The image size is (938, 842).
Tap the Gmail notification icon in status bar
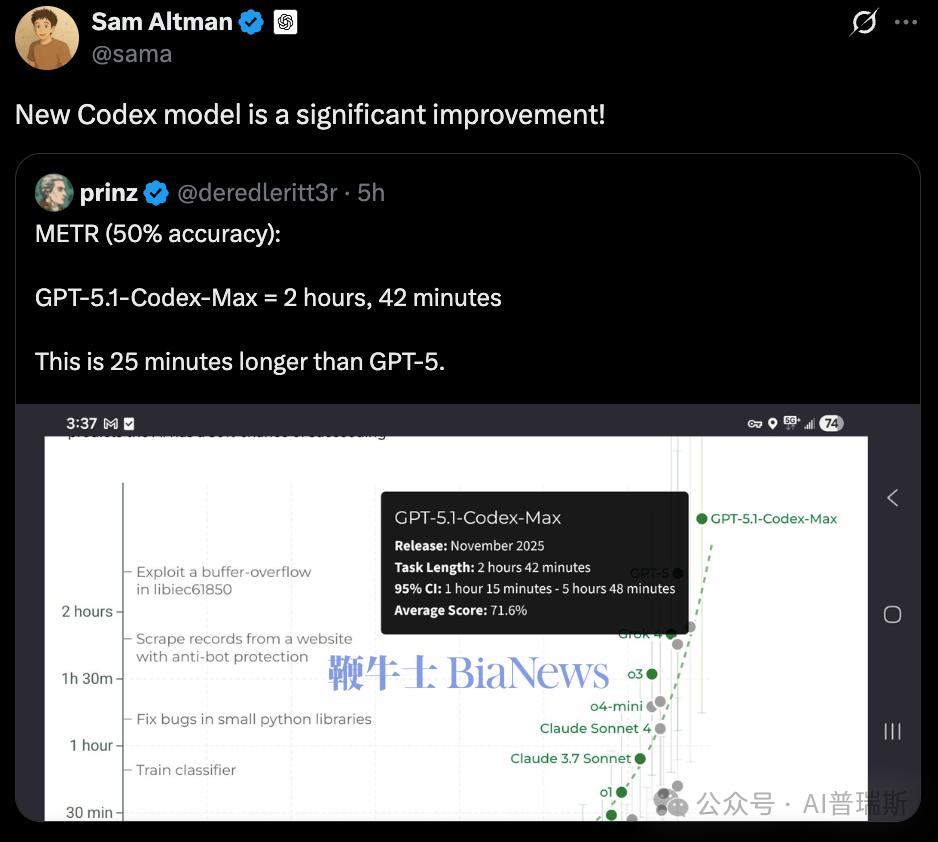click(x=111, y=423)
